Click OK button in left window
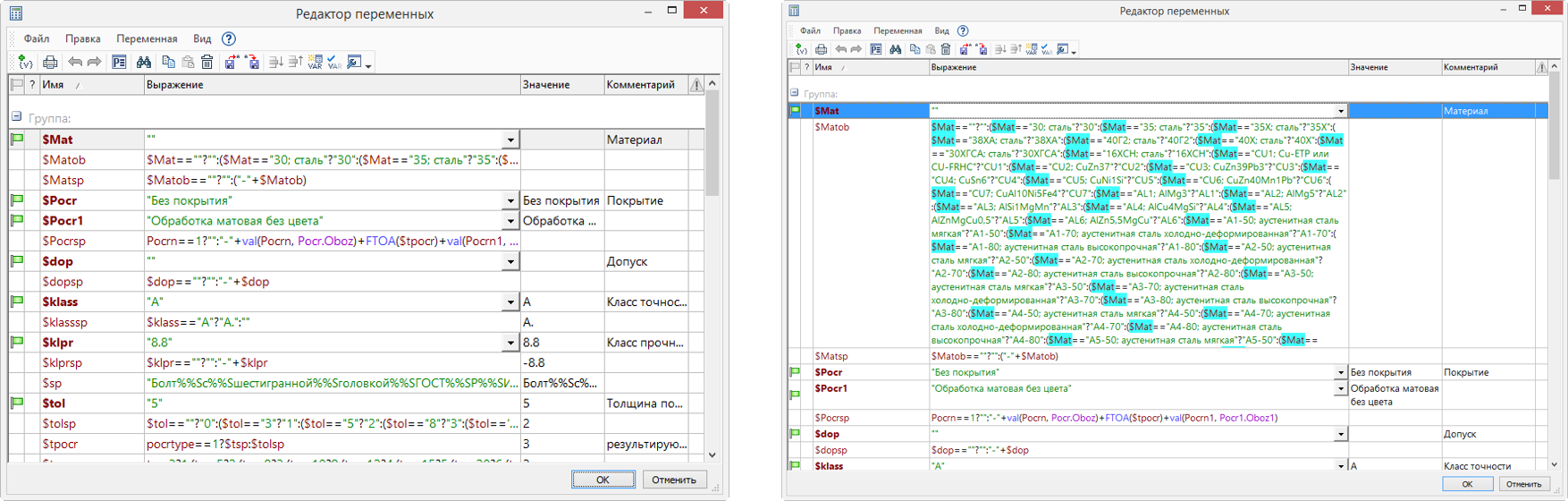 (603, 480)
